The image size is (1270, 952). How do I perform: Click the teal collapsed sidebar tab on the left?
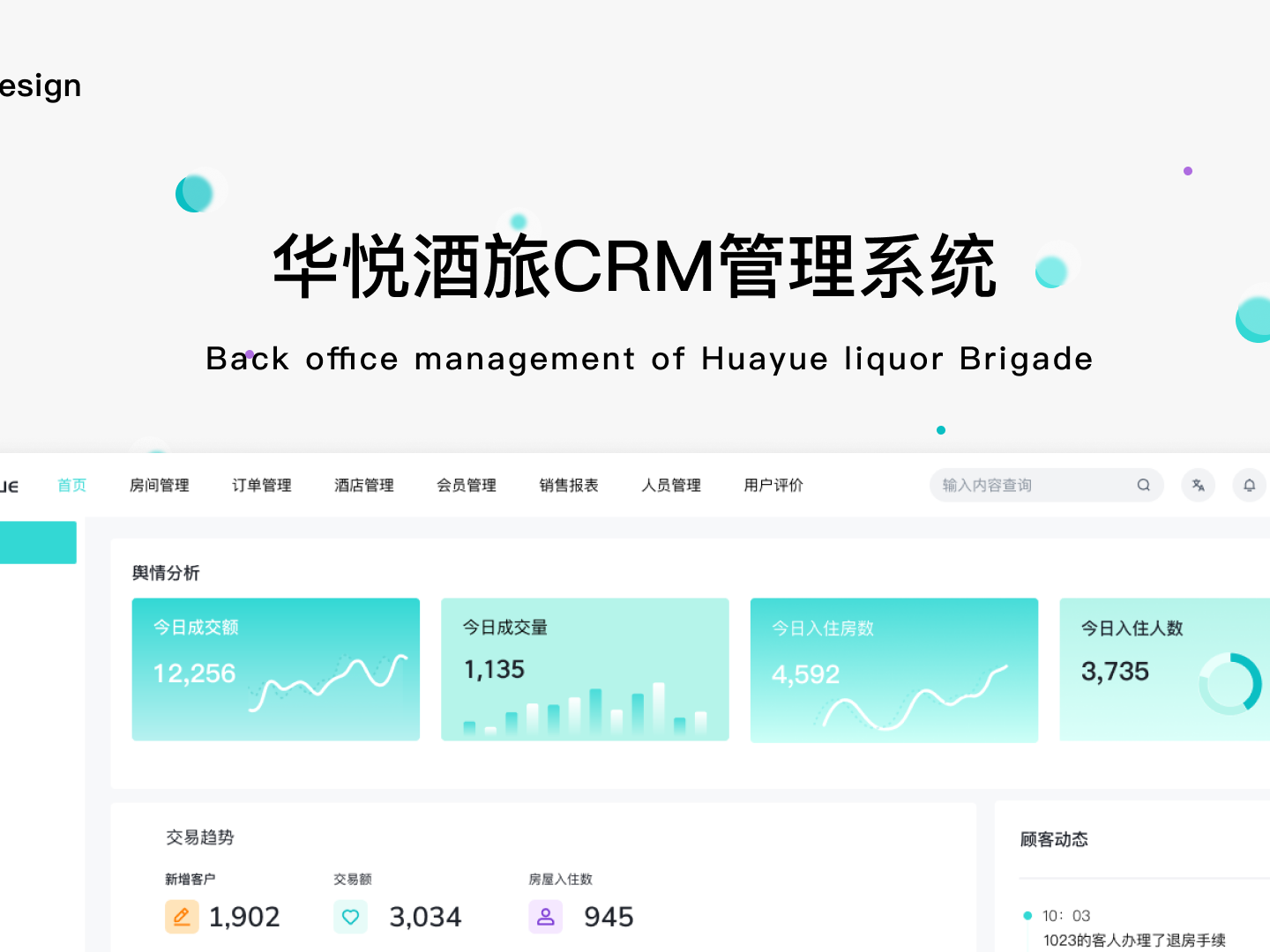coord(37,542)
